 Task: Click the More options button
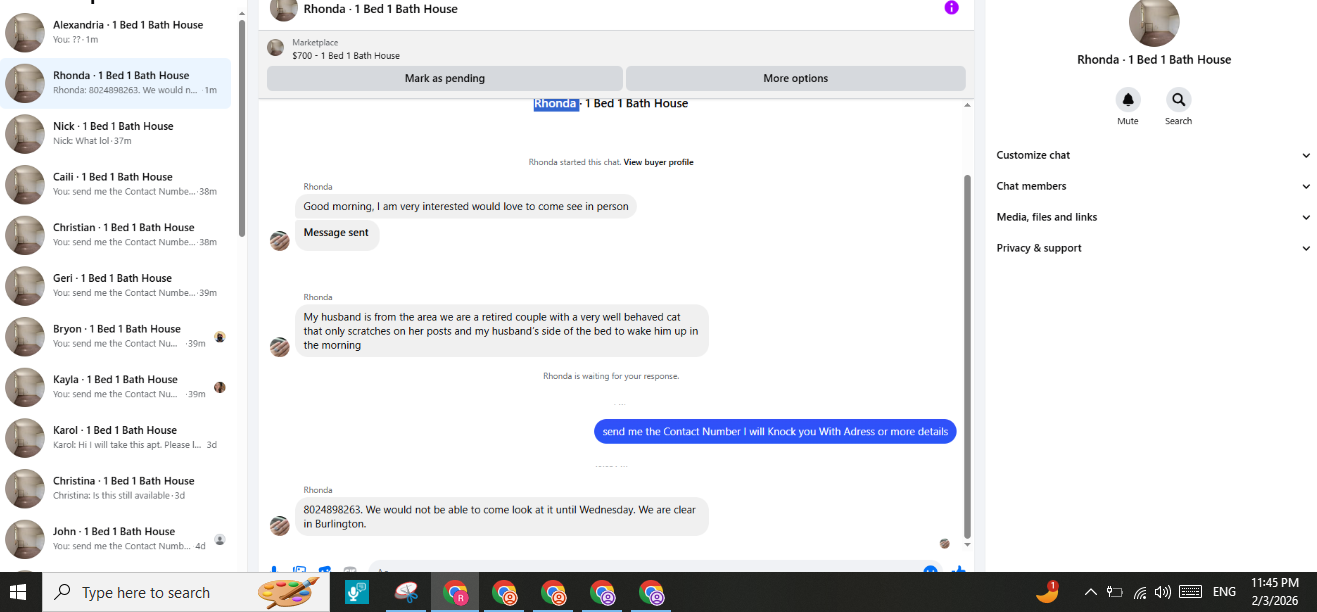point(796,78)
